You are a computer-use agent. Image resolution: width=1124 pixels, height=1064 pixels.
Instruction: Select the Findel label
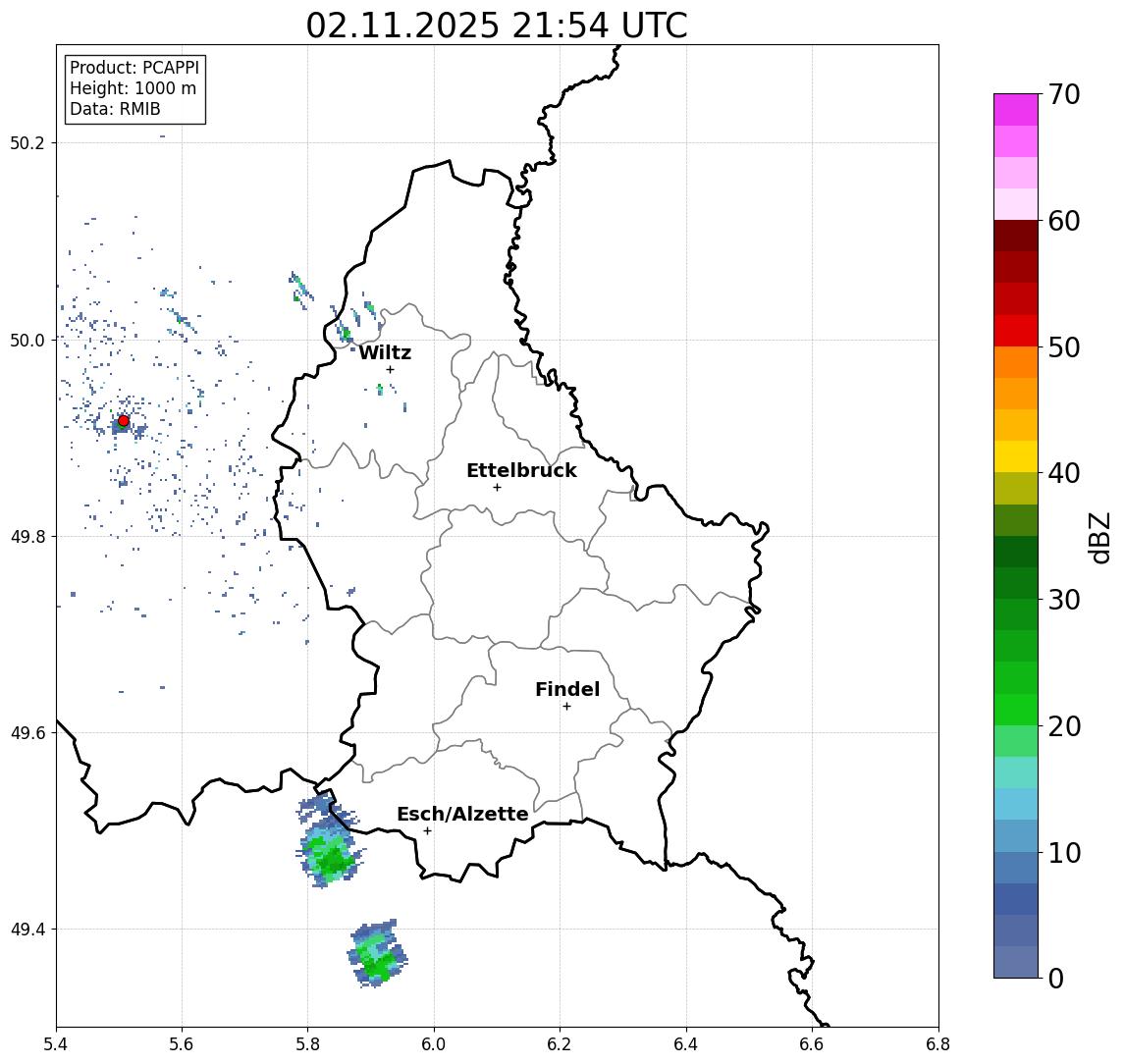[x=567, y=689]
